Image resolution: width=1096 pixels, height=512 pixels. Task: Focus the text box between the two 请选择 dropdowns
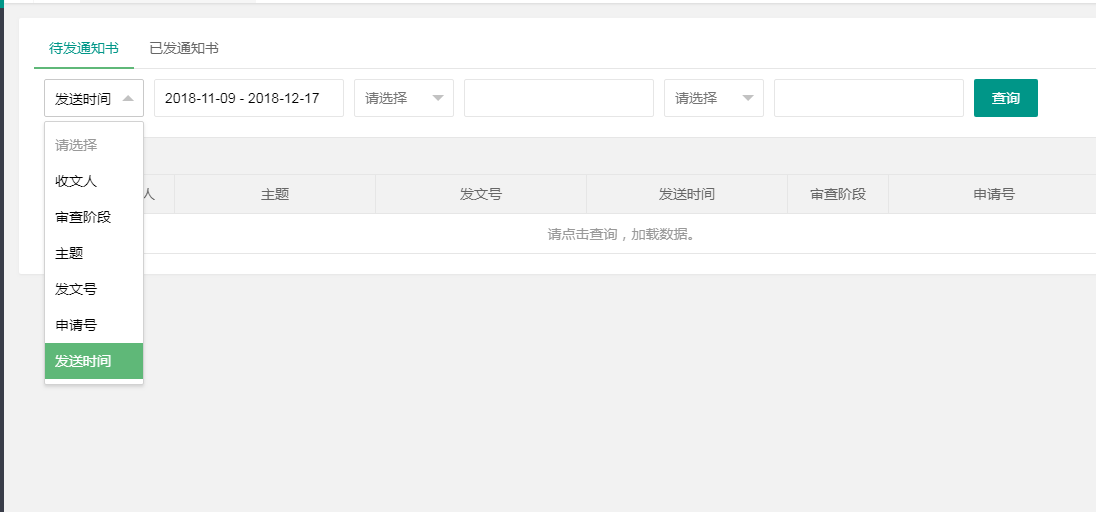pyautogui.click(x=558, y=98)
